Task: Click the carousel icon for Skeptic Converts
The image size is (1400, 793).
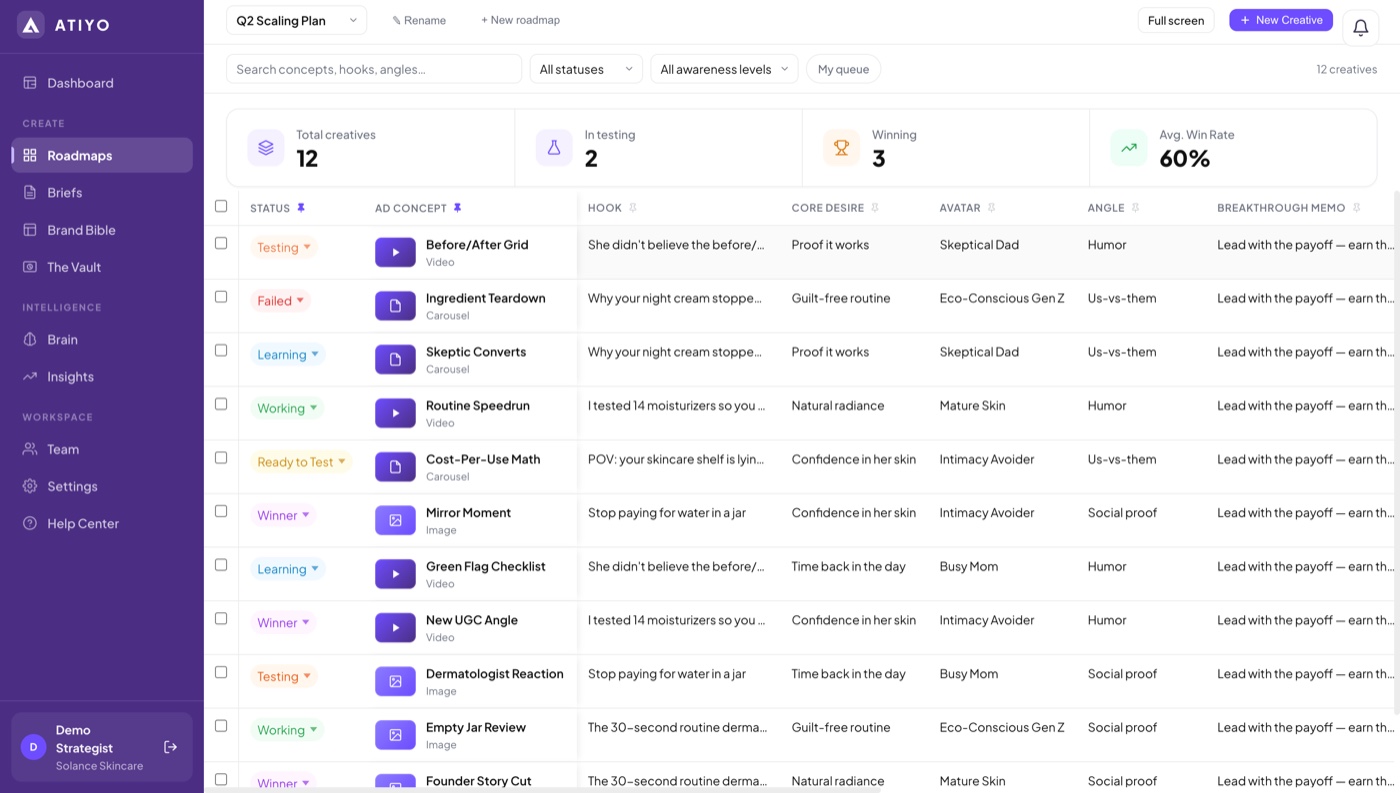Action: pyautogui.click(x=395, y=359)
